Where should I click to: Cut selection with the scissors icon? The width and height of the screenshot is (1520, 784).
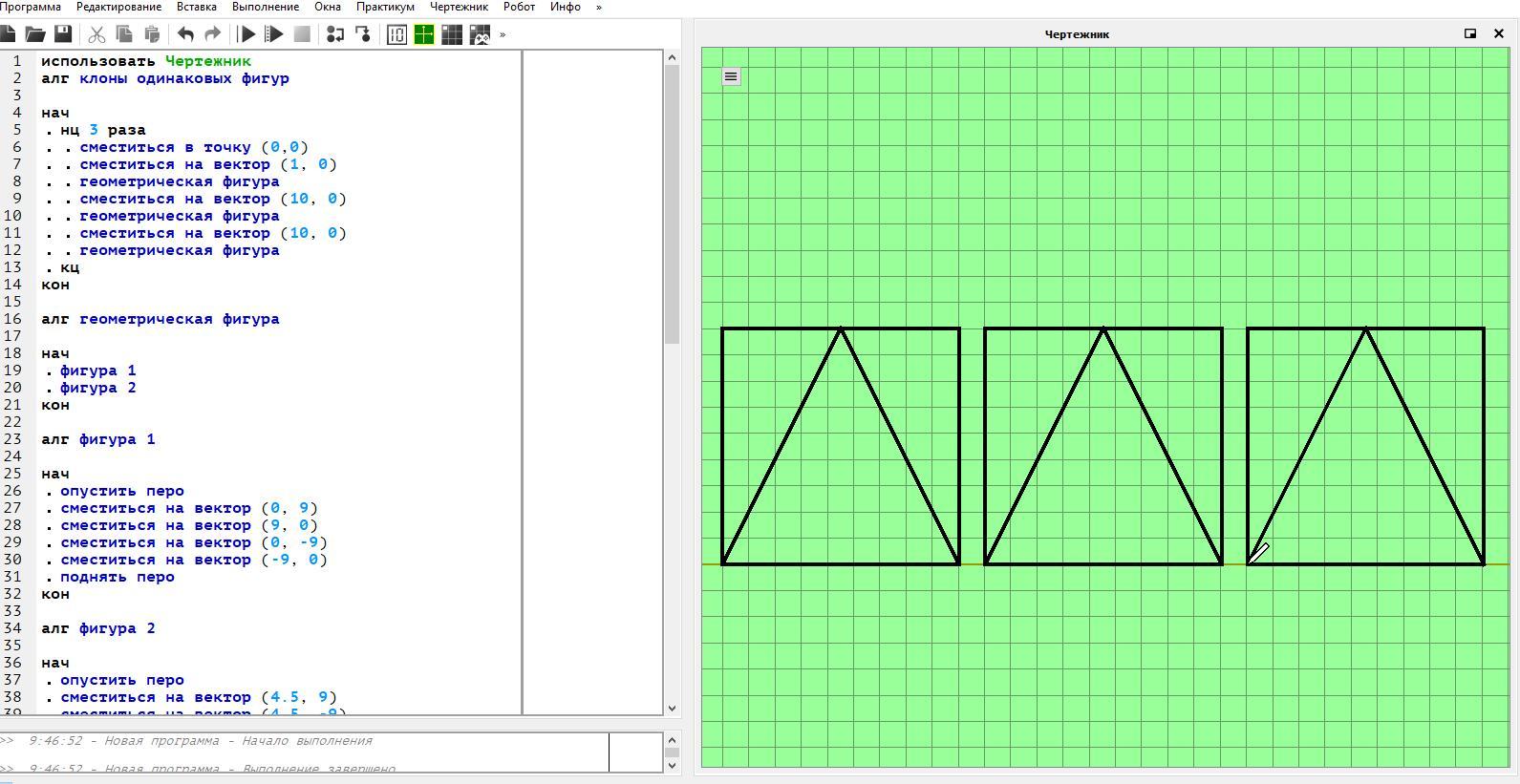[96, 34]
